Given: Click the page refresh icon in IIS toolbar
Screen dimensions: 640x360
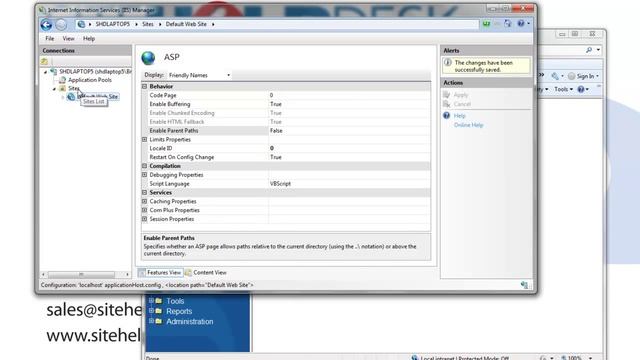Looking at the screenshot, I should pyautogui.click(x=507, y=24).
